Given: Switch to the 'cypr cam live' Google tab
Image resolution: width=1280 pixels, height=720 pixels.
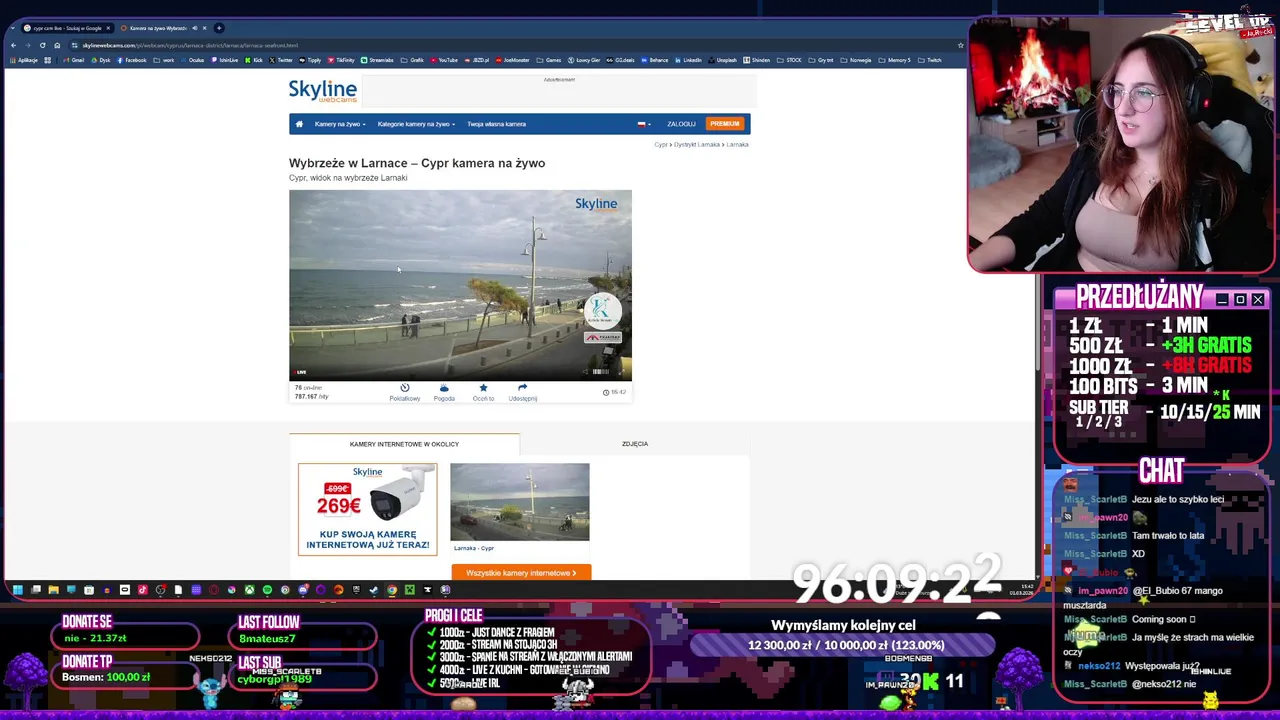Looking at the screenshot, I should [67, 28].
